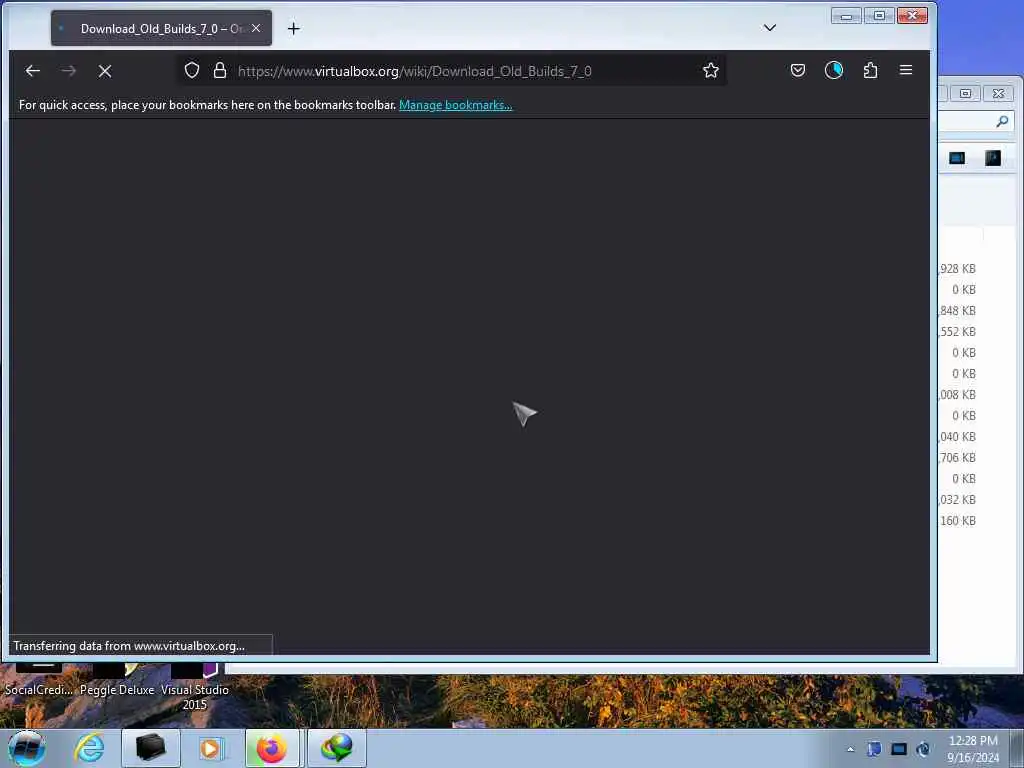Click the 032 KB size in Explorer
This screenshot has height=768, width=1024.
pyautogui.click(x=957, y=500)
